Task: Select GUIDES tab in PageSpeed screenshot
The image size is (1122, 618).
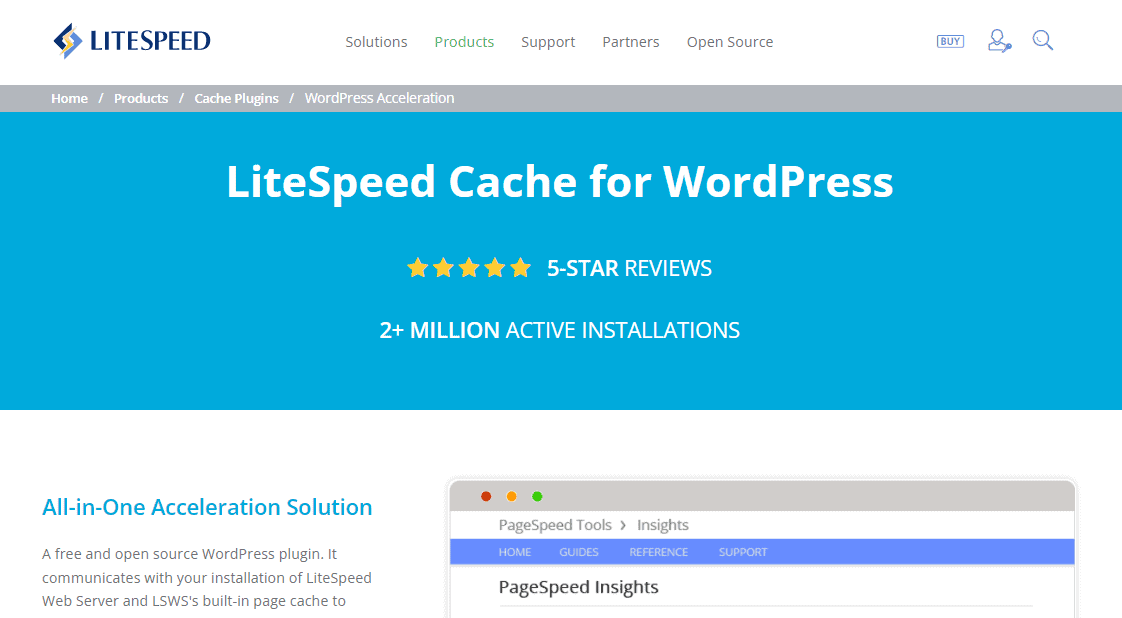Action: (579, 552)
